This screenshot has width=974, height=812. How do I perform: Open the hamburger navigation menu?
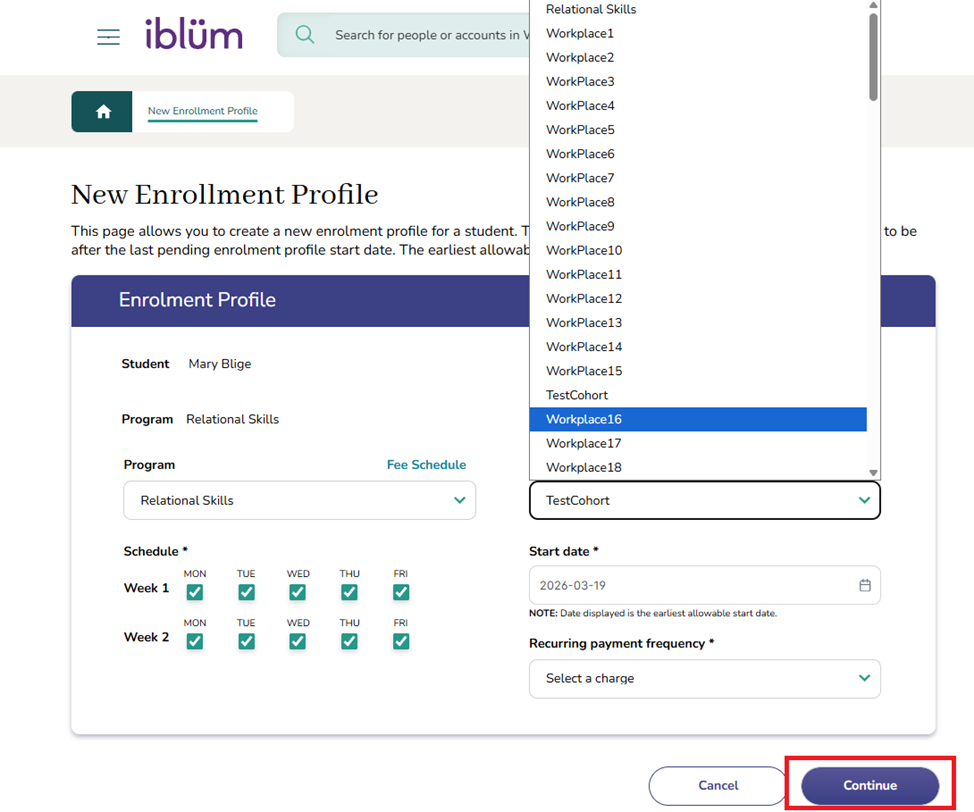click(x=108, y=37)
